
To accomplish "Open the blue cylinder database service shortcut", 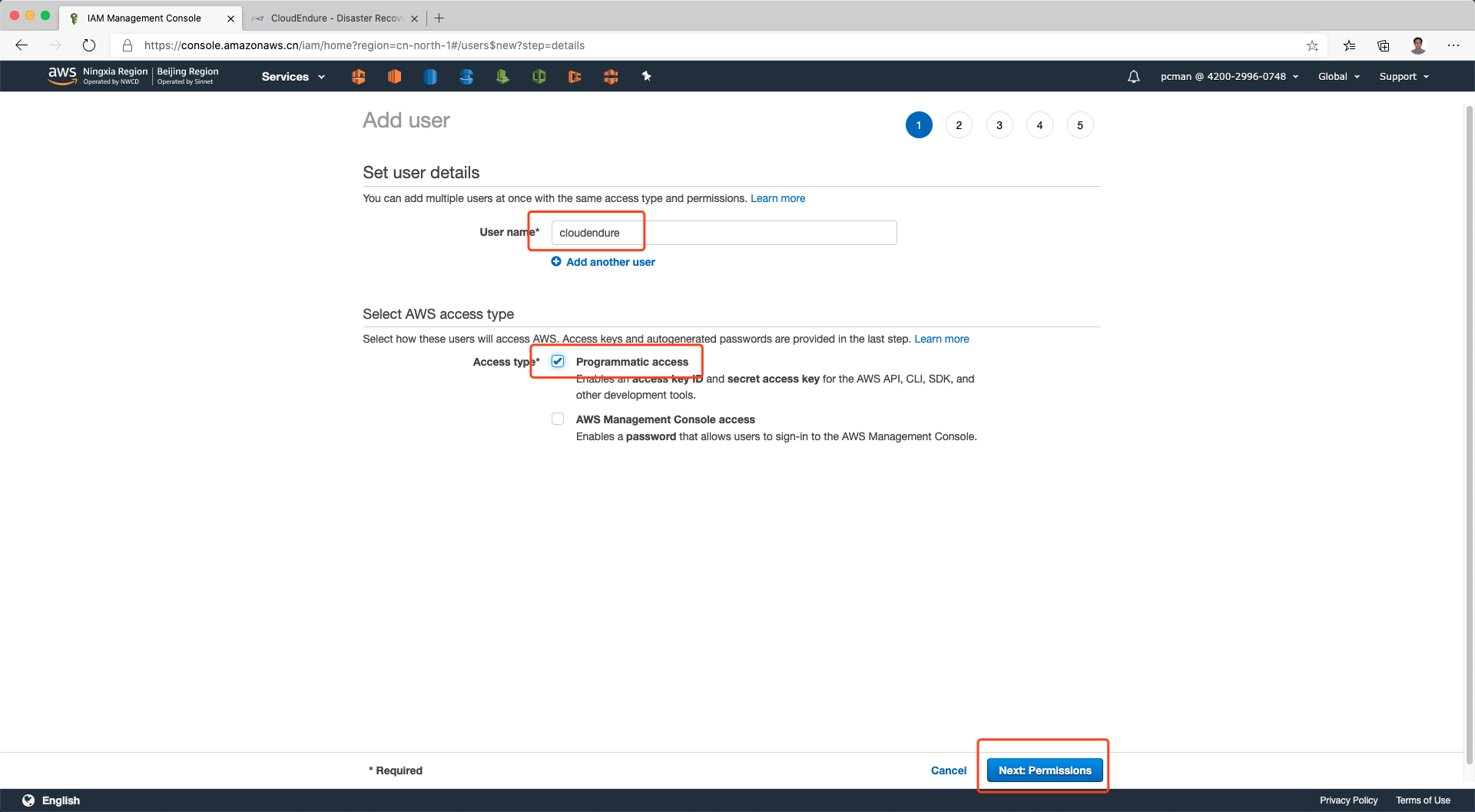I will pos(430,77).
